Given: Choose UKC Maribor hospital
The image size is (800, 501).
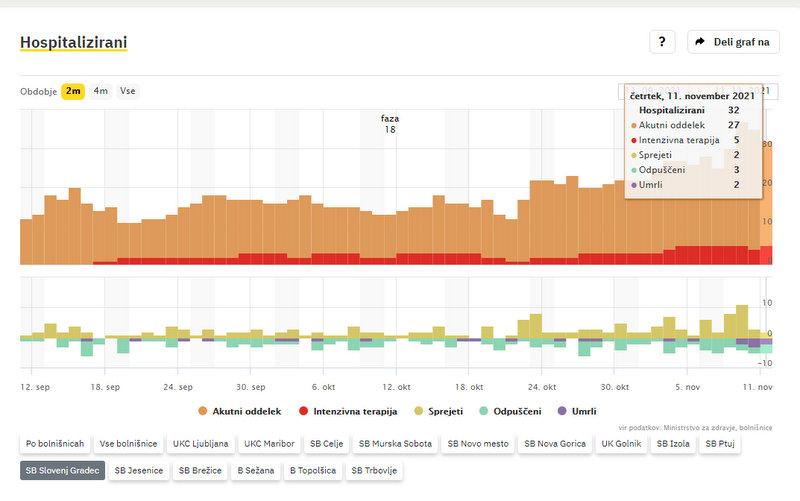Looking at the screenshot, I should coord(267,443).
